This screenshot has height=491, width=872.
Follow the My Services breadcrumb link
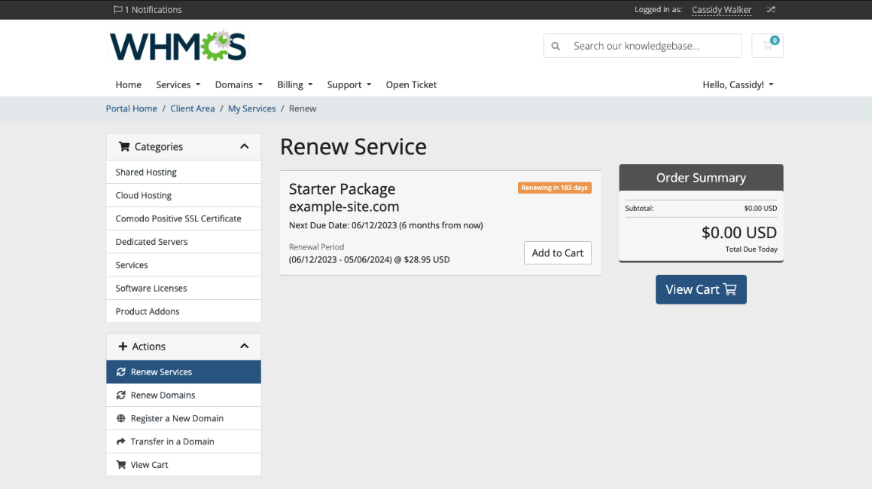(x=252, y=109)
